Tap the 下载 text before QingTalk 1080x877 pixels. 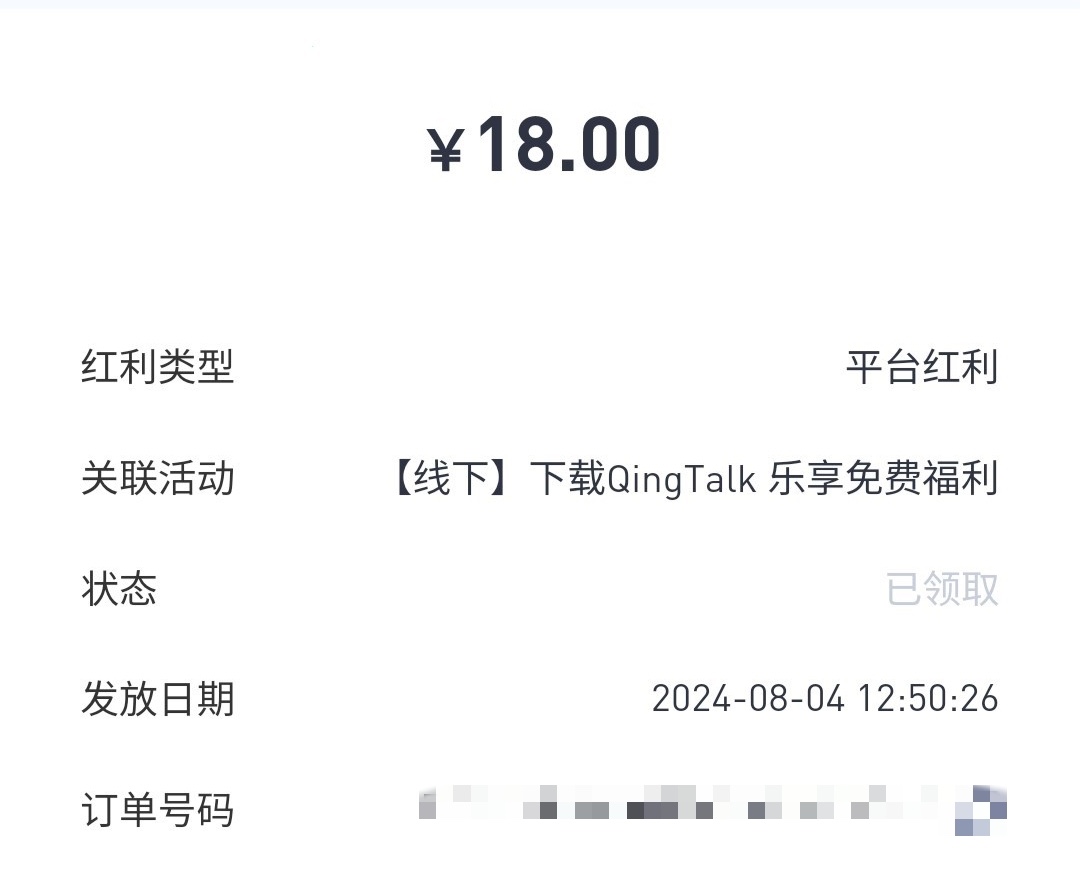coord(568,479)
